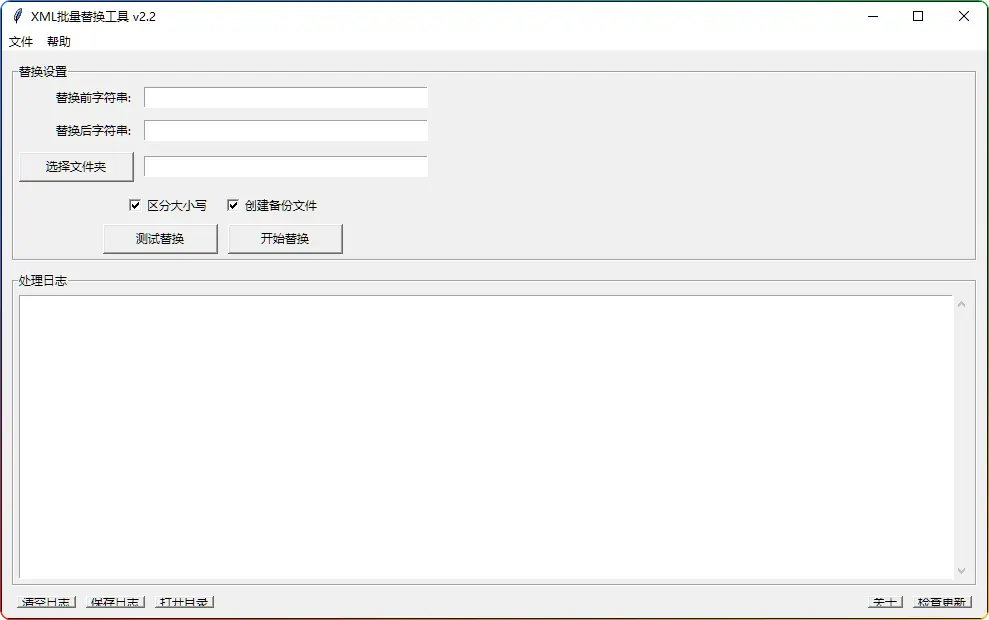Click inside the 处理日志 text area
The height and width of the screenshot is (620, 989).
pyautogui.click(x=486, y=436)
